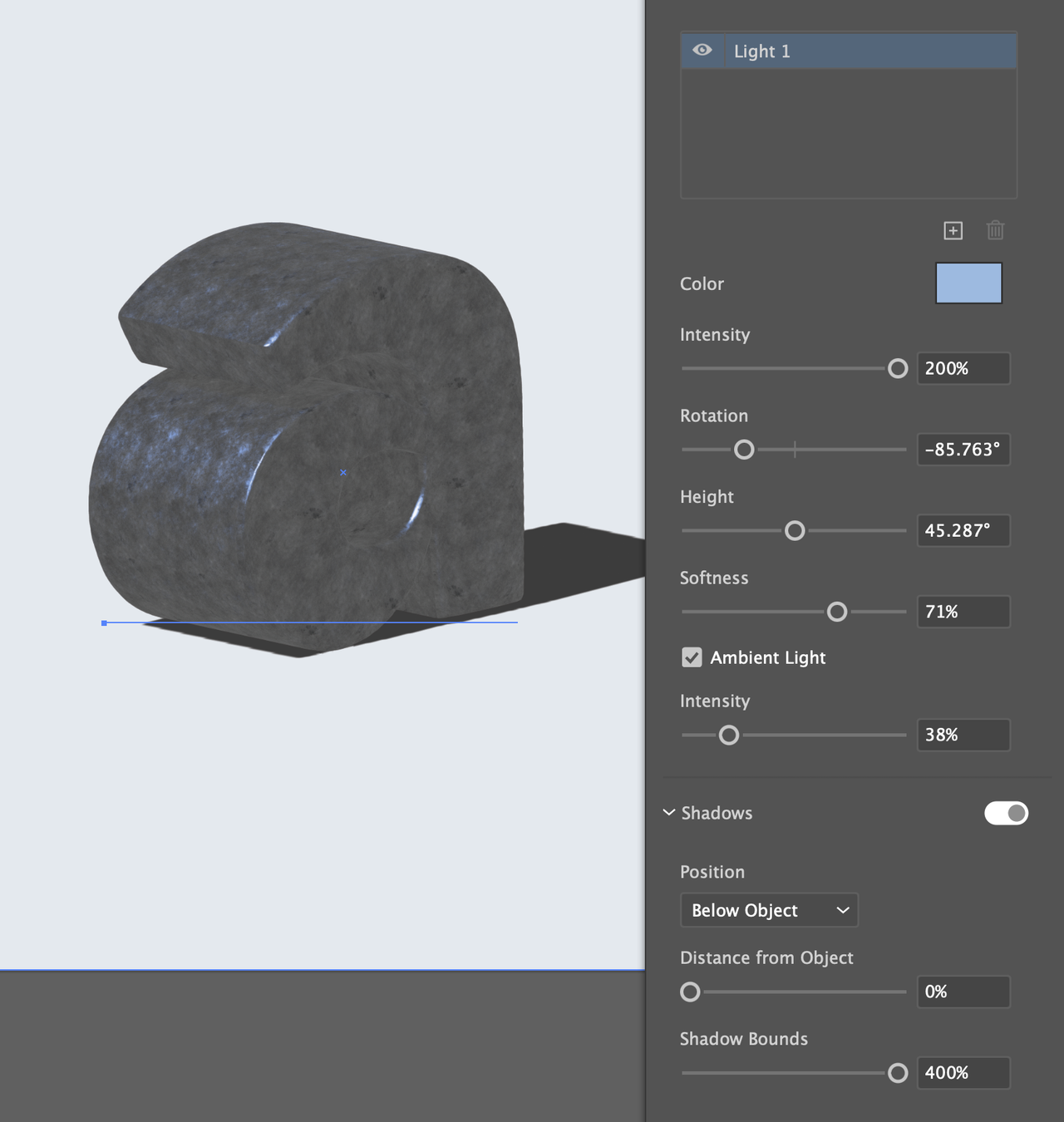Image resolution: width=1064 pixels, height=1122 pixels.
Task: Click the Distance from Object slider handle
Action: tap(690, 992)
